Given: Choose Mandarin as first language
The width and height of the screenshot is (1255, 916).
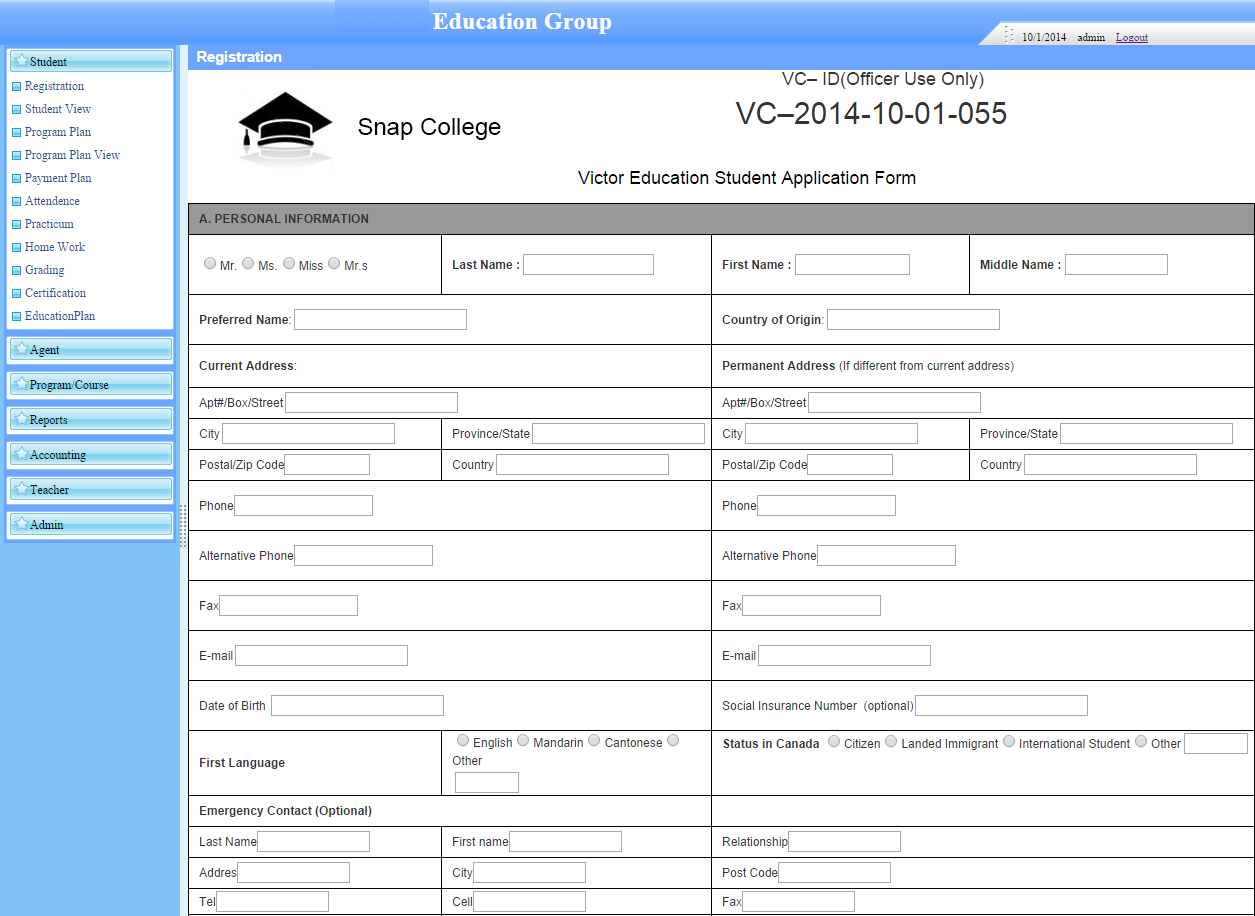Looking at the screenshot, I should 523,740.
